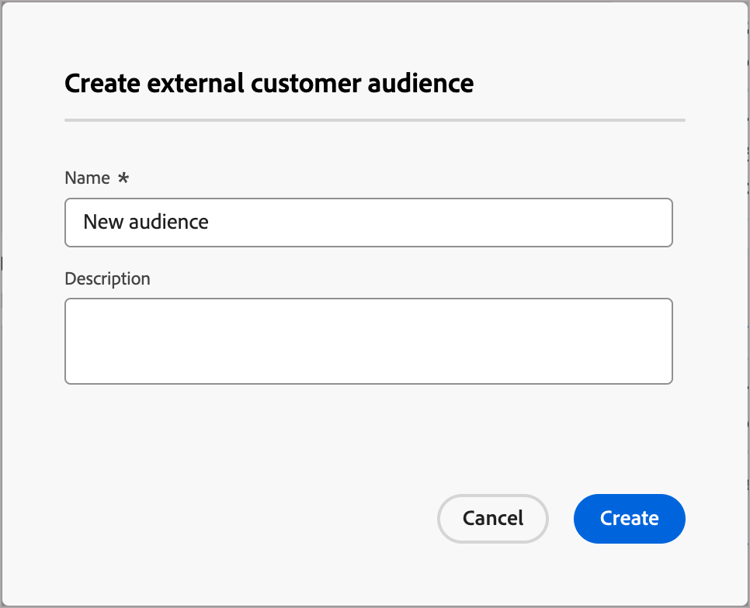Click the bottom area of the Description textarea
Viewport: 750px width, 608px height.
tap(368, 370)
